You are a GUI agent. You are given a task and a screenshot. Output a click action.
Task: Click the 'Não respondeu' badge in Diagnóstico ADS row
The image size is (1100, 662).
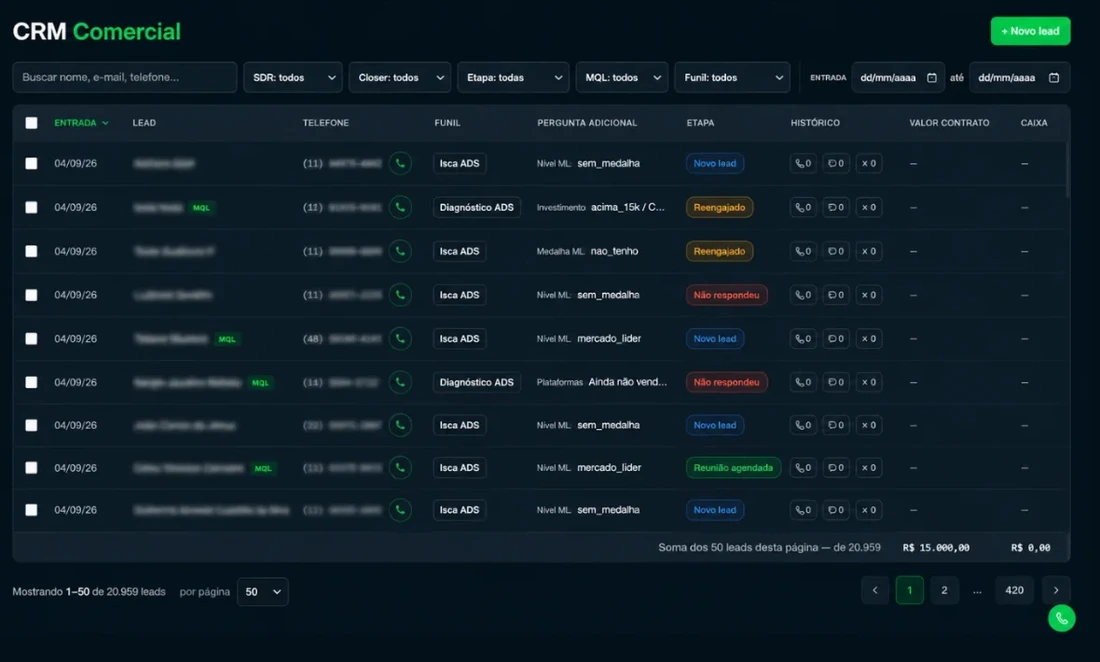pyautogui.click(x=727, y=382)
